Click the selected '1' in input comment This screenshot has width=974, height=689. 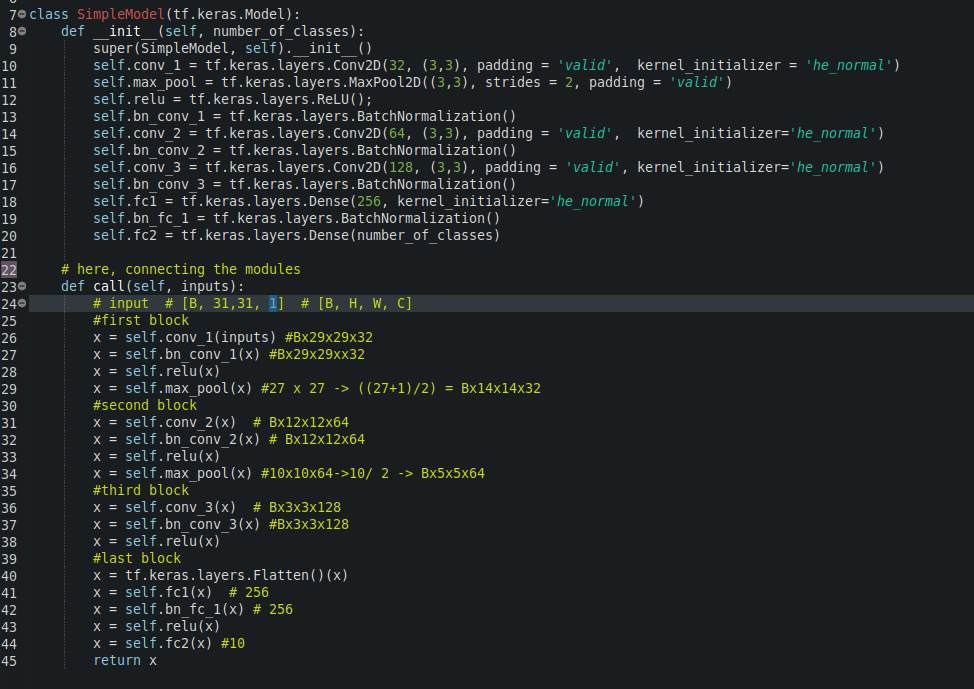tap(273, 303)
